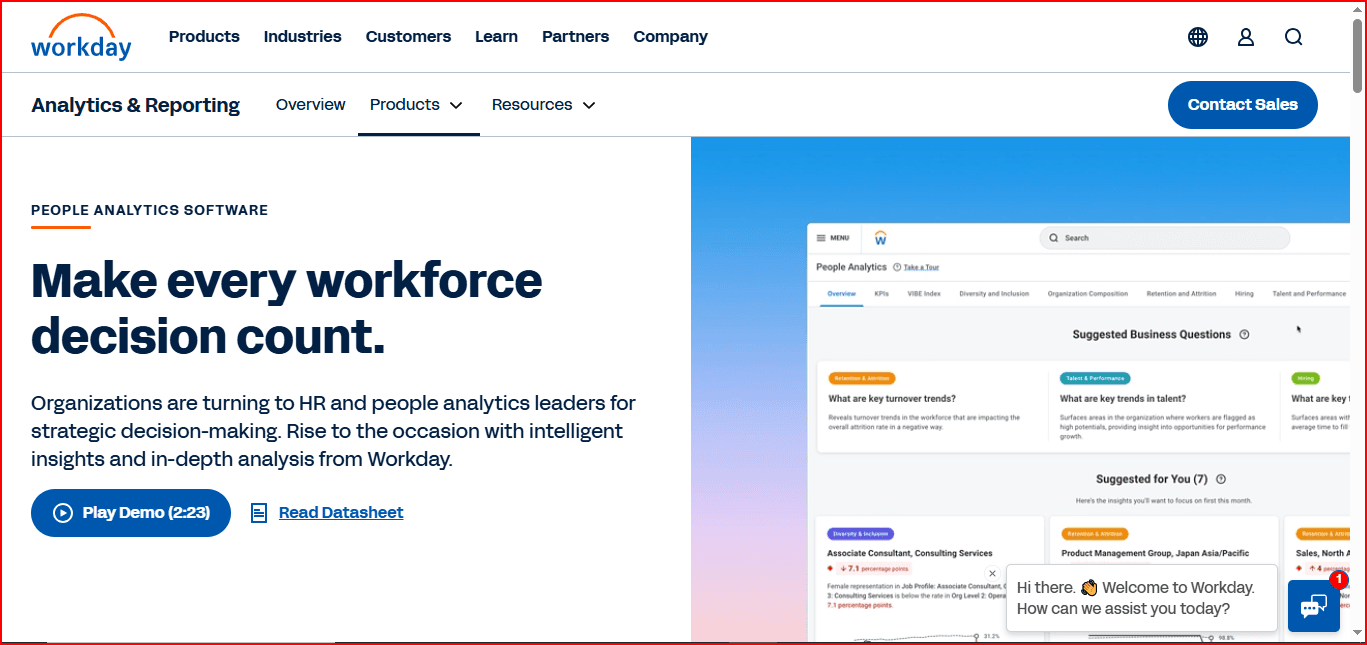Click the chat greeting message bubble

point(1142,598)
